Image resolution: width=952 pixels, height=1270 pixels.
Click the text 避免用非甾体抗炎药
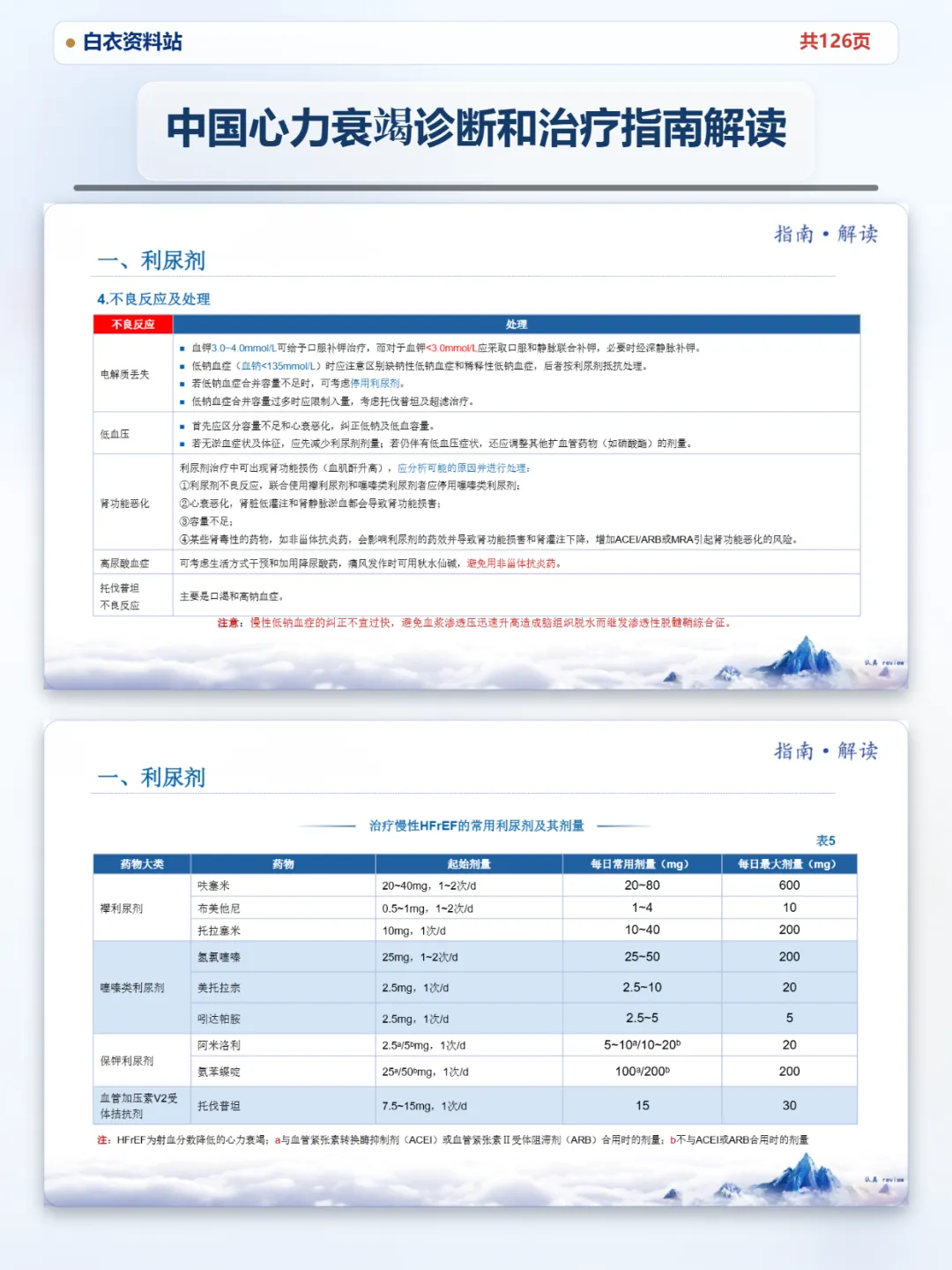point(513,564)
